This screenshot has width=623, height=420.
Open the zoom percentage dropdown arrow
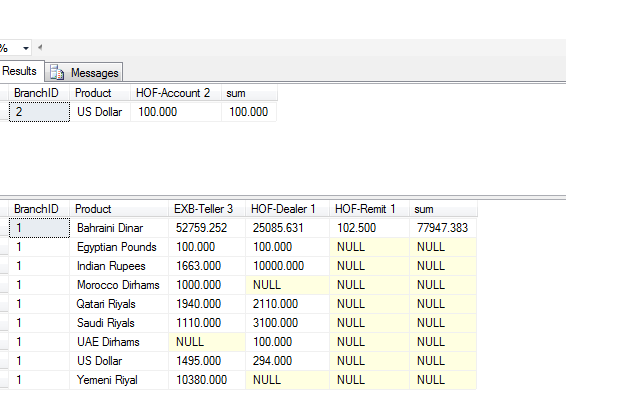(26, 48)
